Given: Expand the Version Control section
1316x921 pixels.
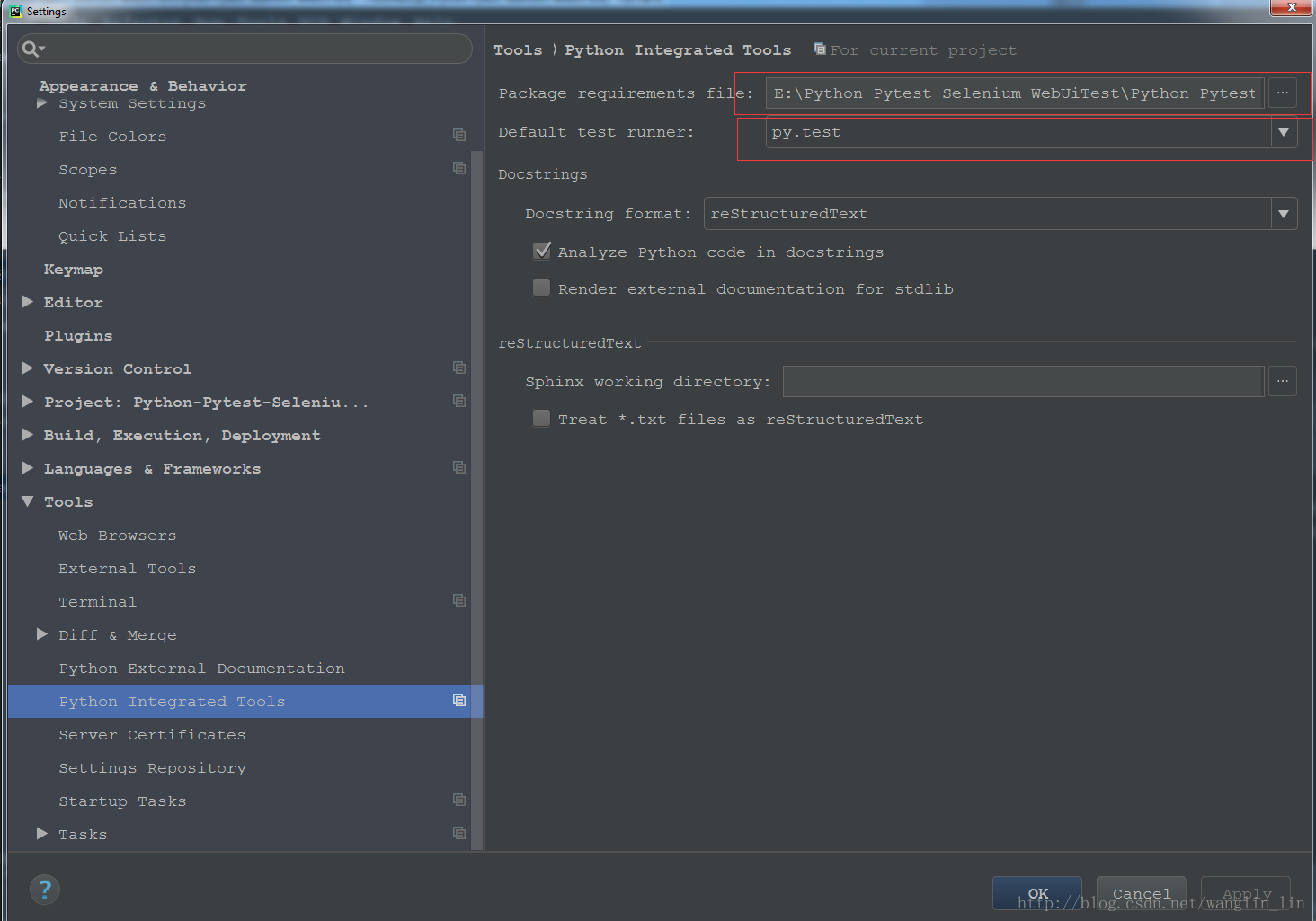Looking at the screenshot, I should (x=28, y=368).
